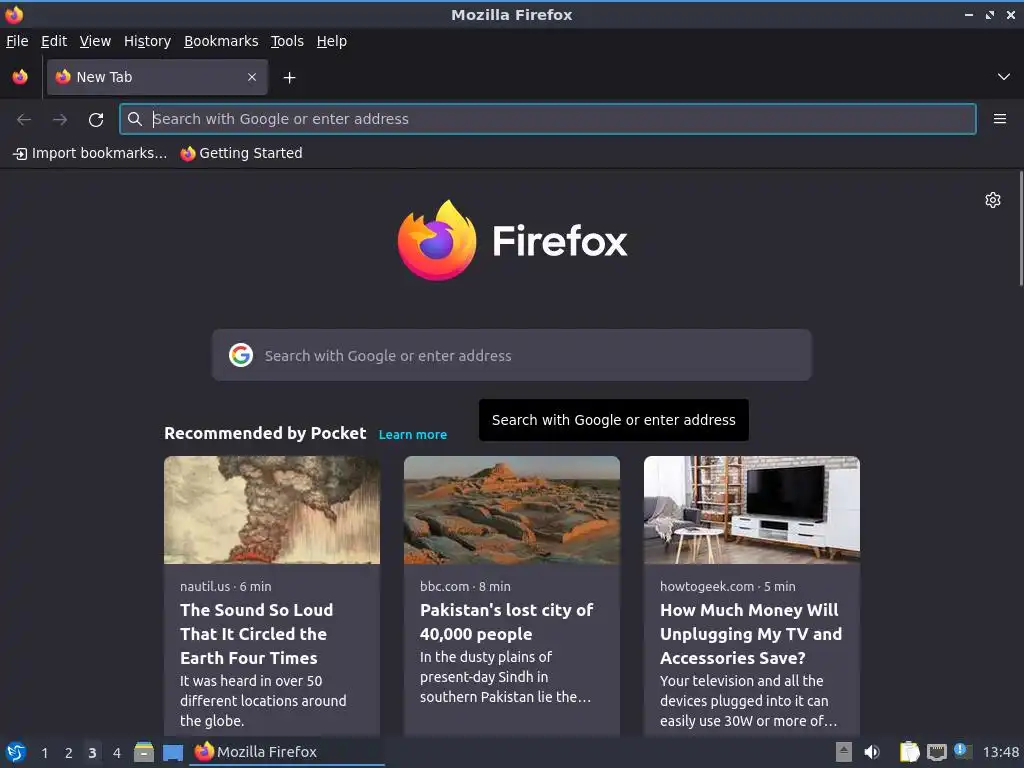
Task: Minimize the Mozilla Firefox window
Action: click(969, 14)
